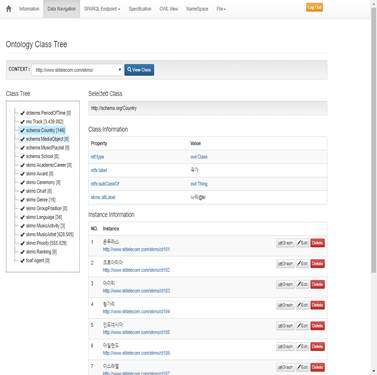The width and height of the screenshot is (377, 375).
Task: Follow the owl:Thing value link
Action: [199, 184]
